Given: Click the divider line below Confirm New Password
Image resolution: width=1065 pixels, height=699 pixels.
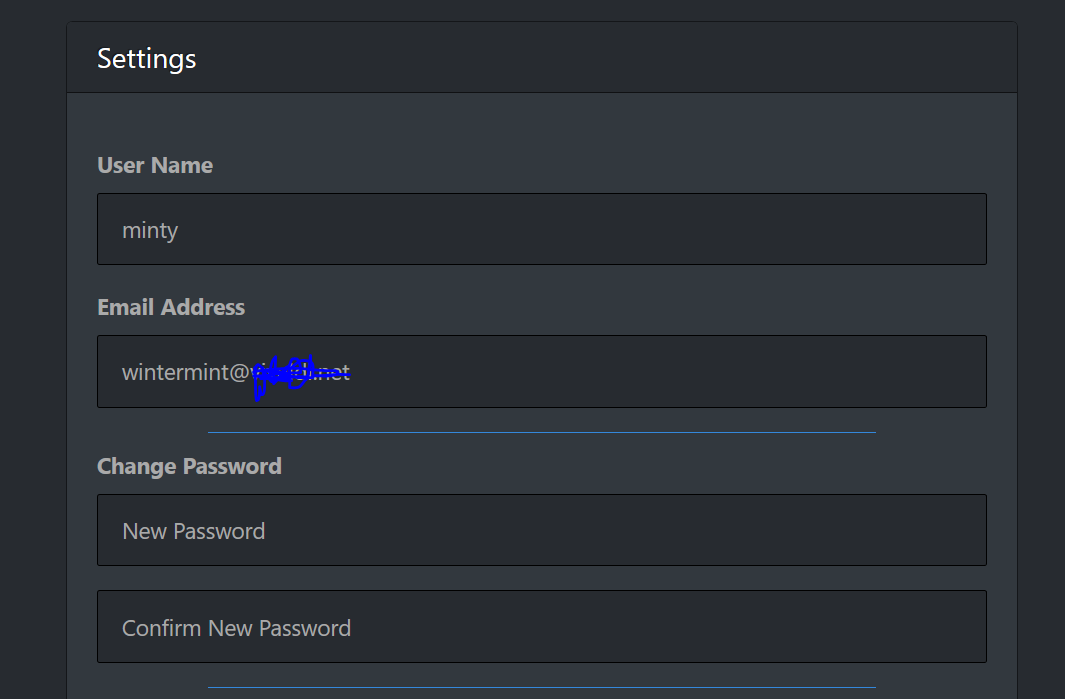Looking at the screenshot, I should 541,687.
